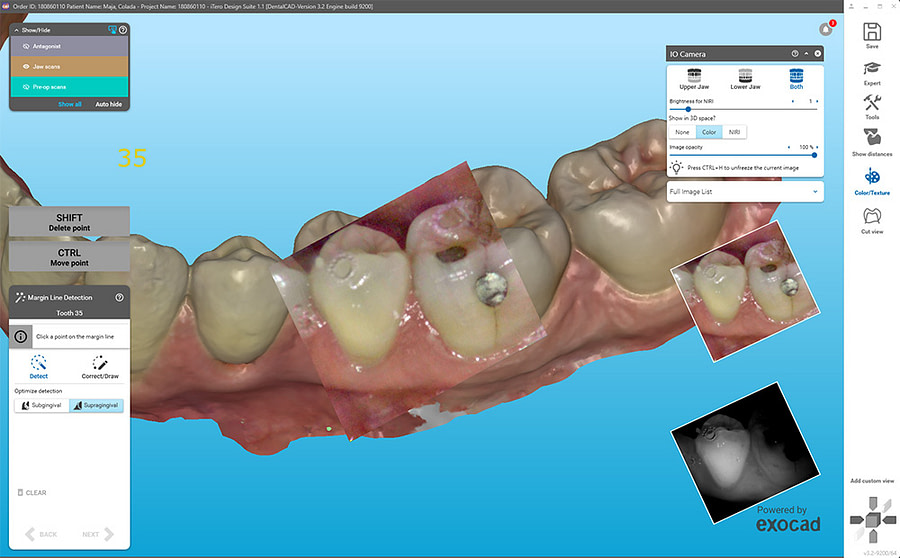Open Expert mode from the sidebar
The image size is (900, 558).
point(872,68)
